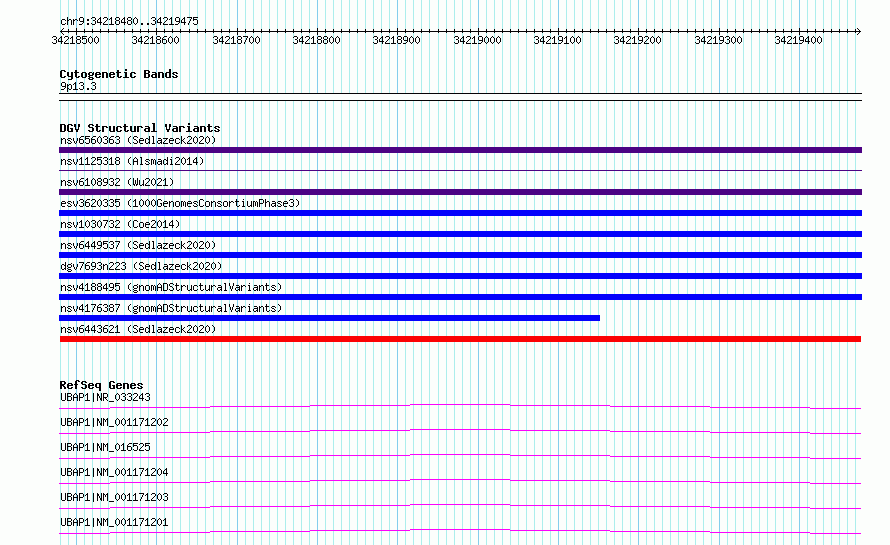The width and height of the screenshot is (890, 545).
Task: Open variant nsv6108932 (Wu2021) label
Action: pyautogui.click(x=117, y=182)
